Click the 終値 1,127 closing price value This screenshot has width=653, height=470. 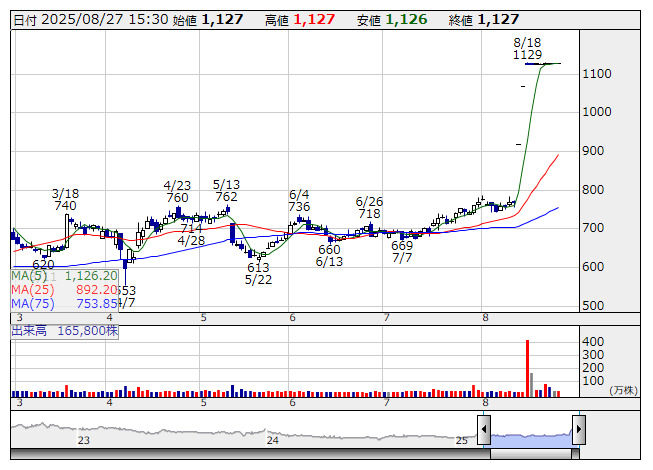pyautogui.click(x=497, y=19)
